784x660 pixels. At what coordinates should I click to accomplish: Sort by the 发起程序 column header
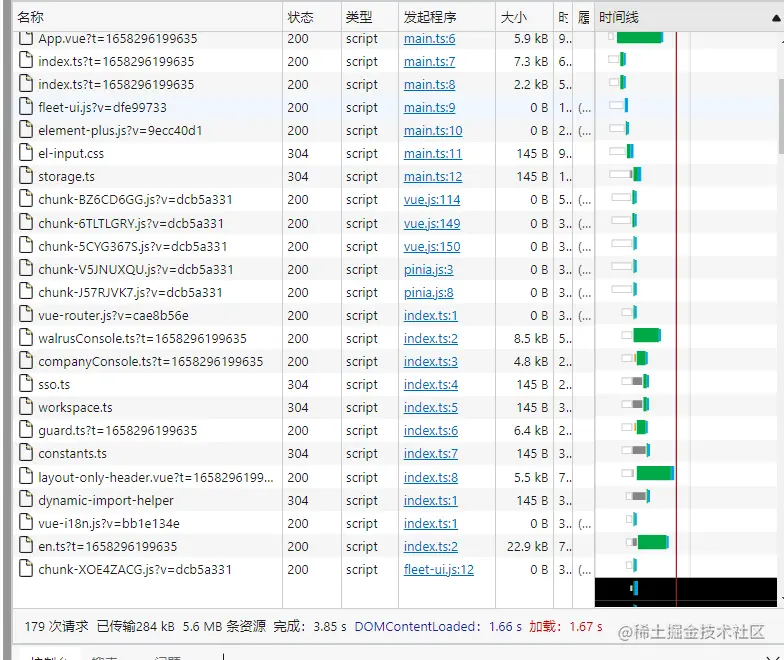pos(446,17)
